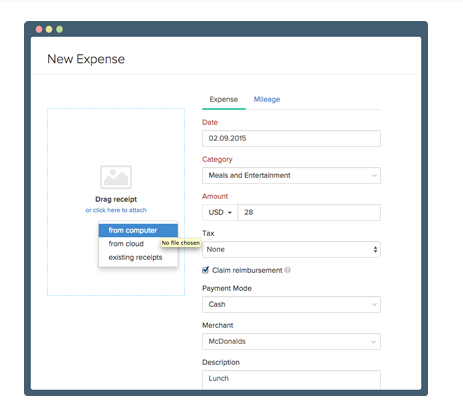Choose "from computer" in attach menu
This screenshot has height=413, width=463.
[138, 230]
